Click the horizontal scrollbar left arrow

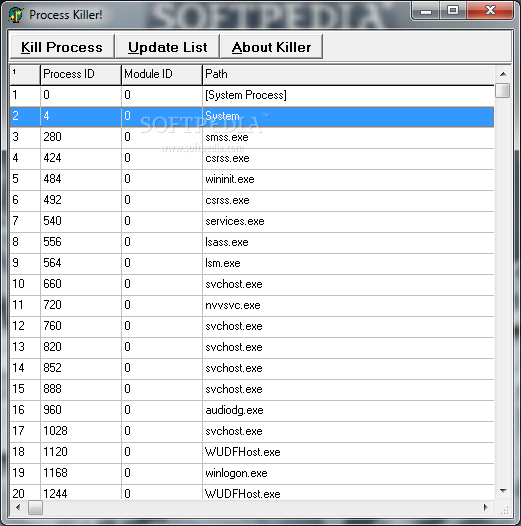(18, 507)
